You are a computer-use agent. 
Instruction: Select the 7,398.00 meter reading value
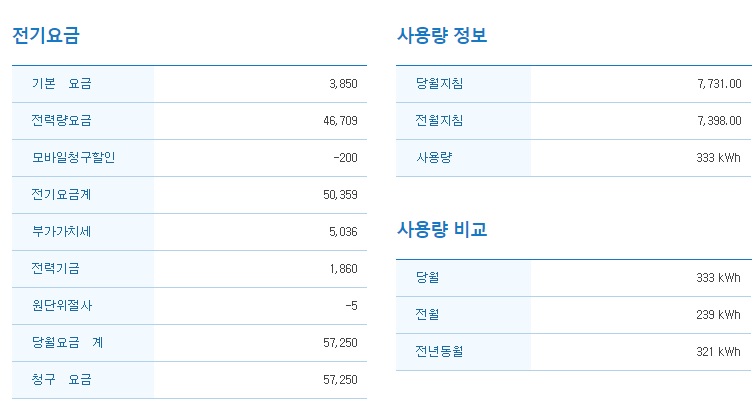[x=718, y=121]
